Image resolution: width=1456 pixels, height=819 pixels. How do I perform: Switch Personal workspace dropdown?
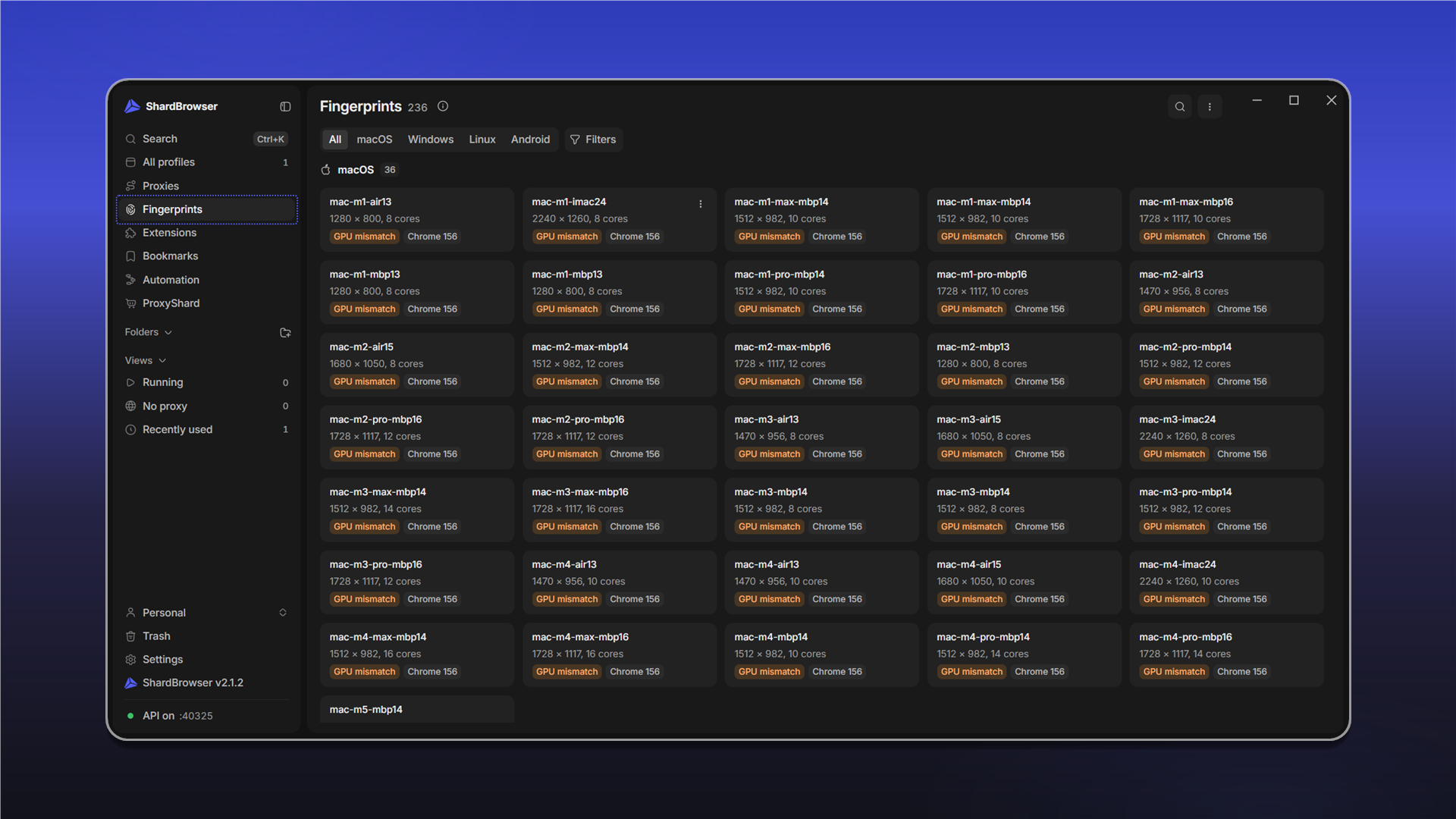(206, 613)
